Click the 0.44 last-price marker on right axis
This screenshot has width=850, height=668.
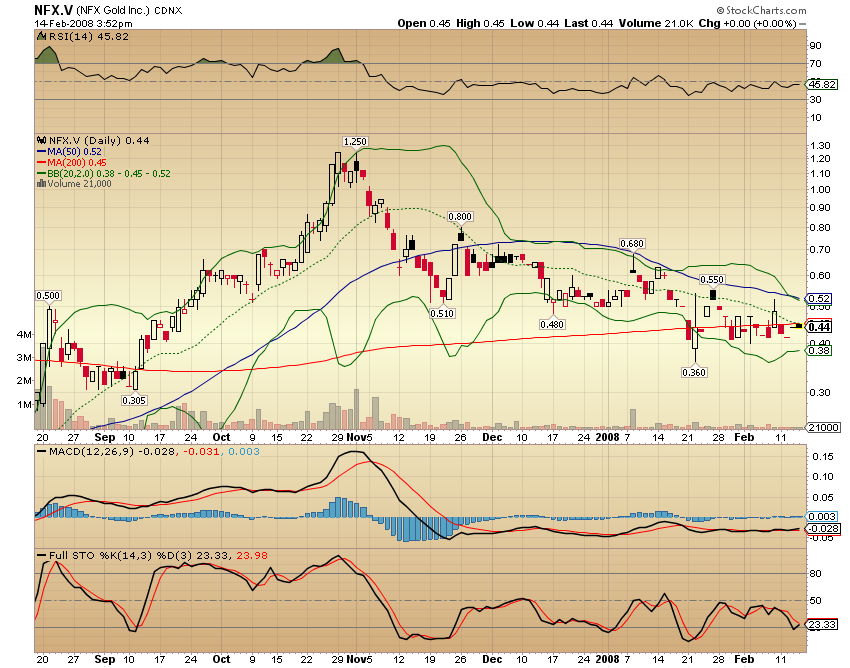(817, 326)
